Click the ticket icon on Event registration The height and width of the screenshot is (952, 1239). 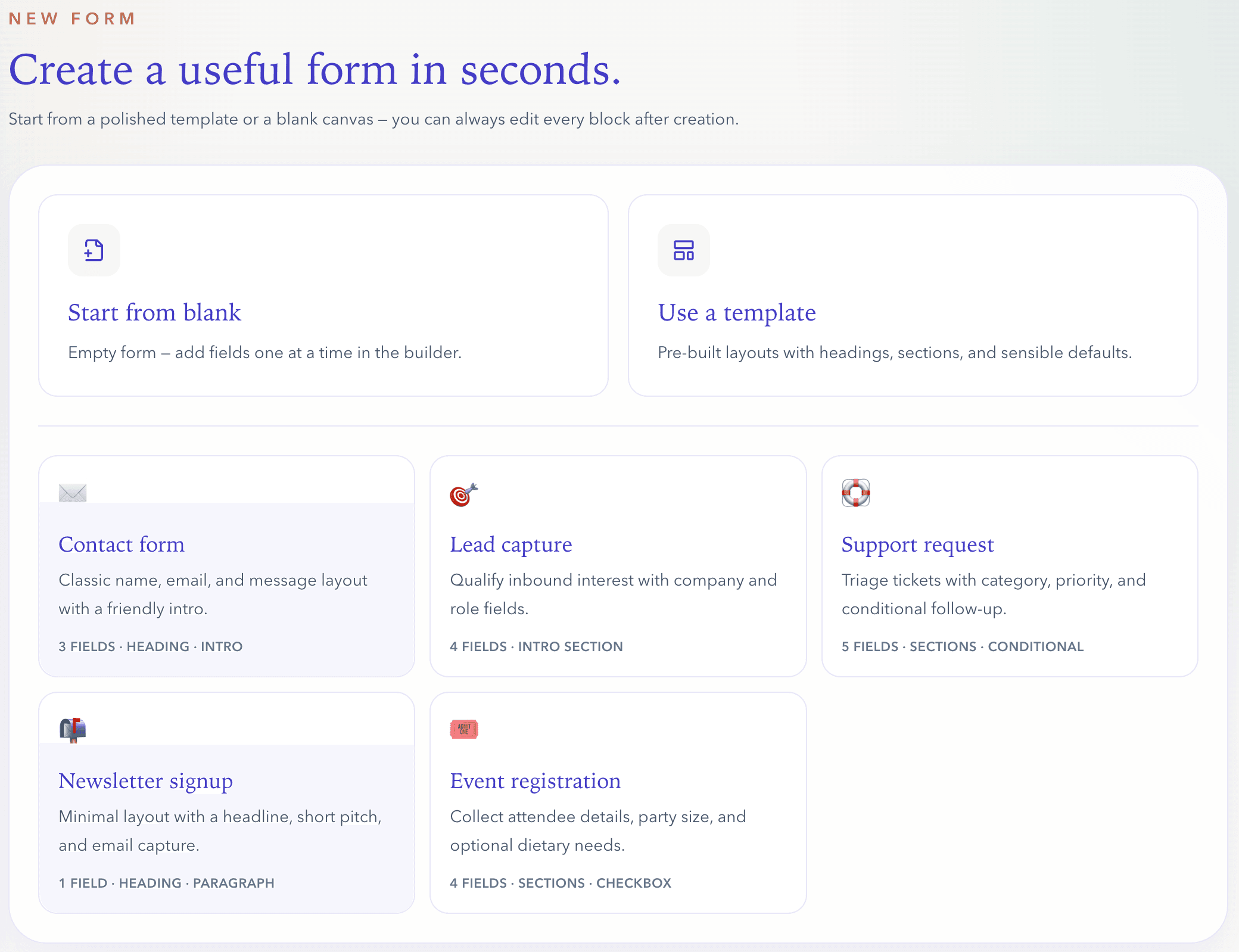pyautogui.click(x=464, y=729)
